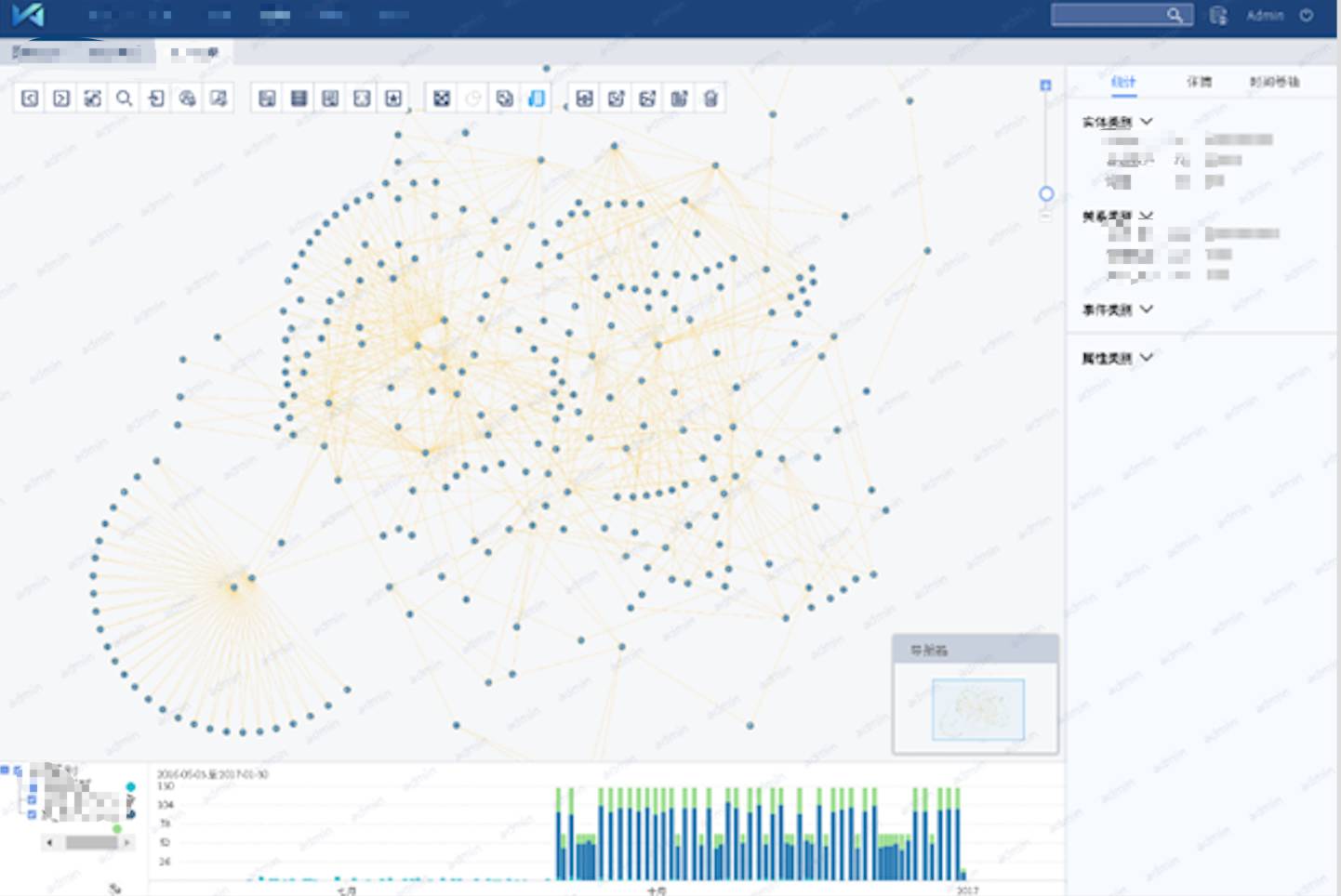Click the green legend color dot
1341x896 pixels.
[117, 828]
